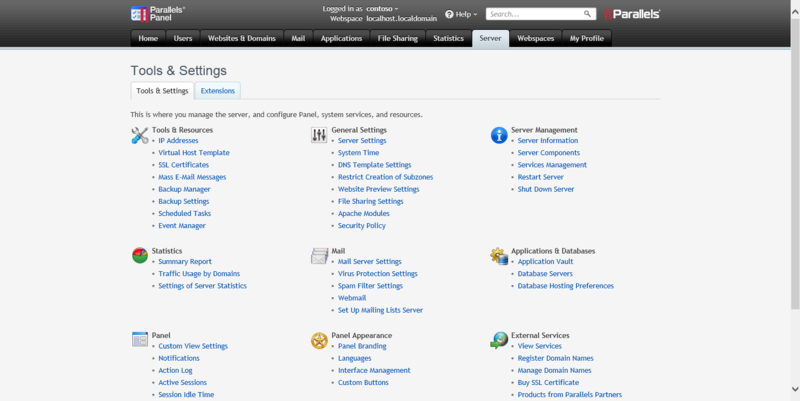800x401 pixels.
Task: Open Virtual Host Template link
Action: 194,153
